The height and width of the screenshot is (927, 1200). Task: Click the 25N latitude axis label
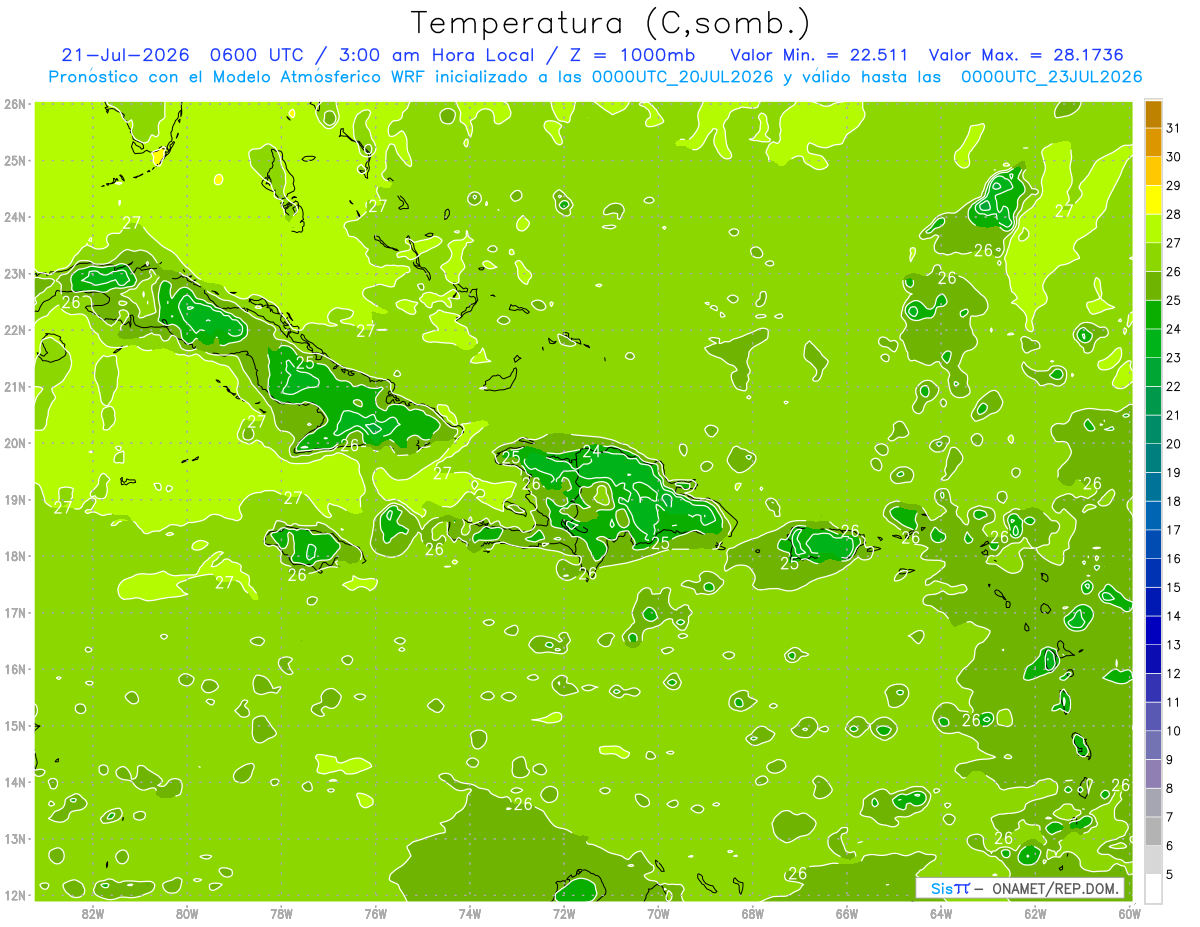(x=15, y=160)
